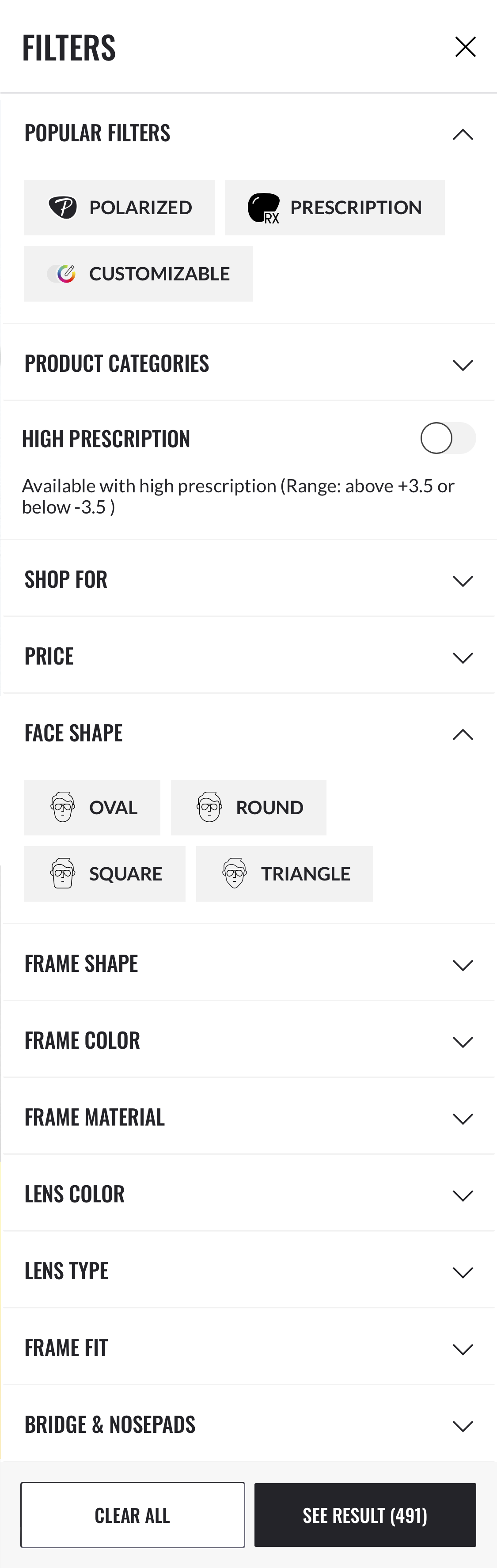Click the Round face shape icon
This screenshot has height=1568, width=497.
(x=209, y=807)
